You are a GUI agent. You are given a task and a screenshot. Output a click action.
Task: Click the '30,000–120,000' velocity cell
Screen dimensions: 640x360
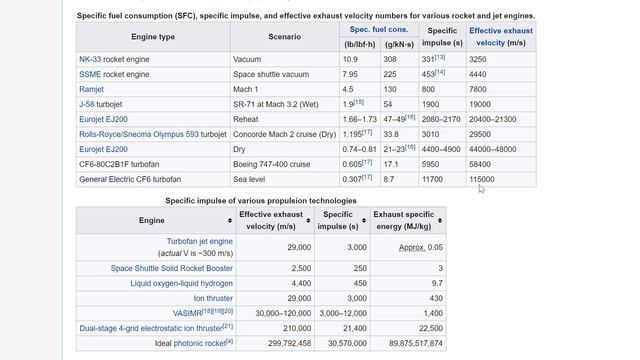pos(276,313)
